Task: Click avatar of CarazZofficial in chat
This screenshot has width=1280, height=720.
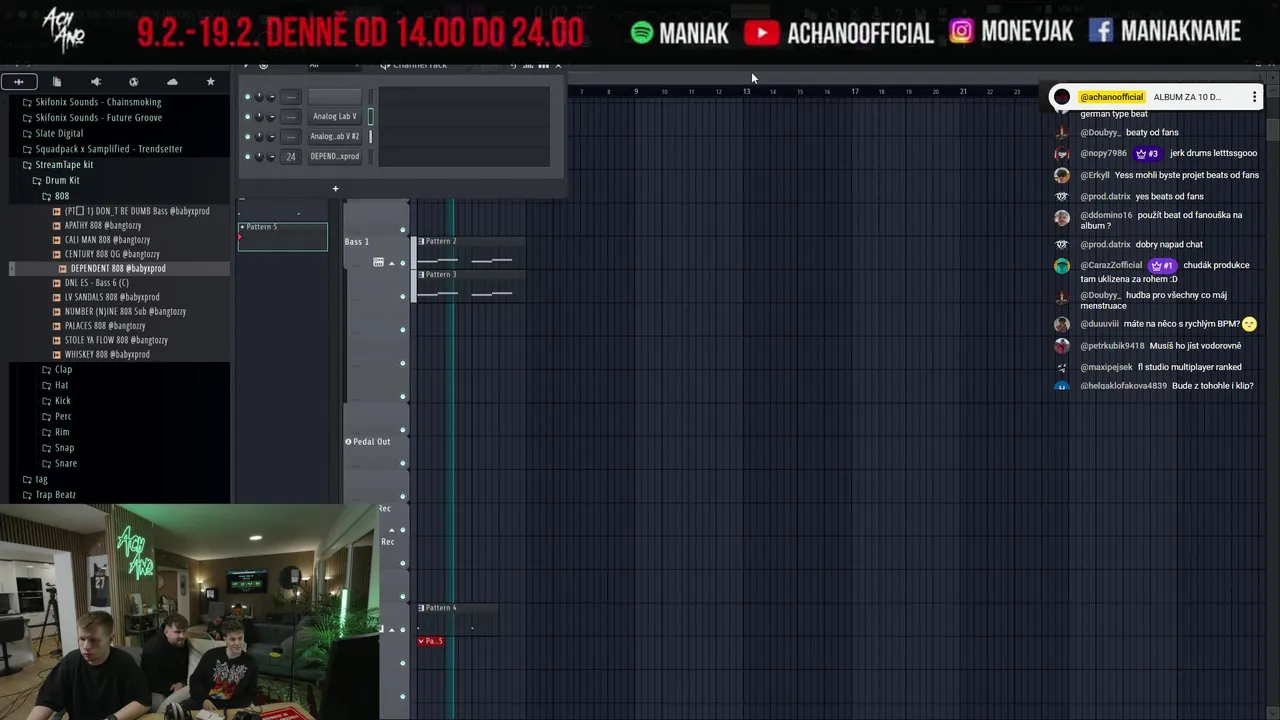Action: [1062, 266]
